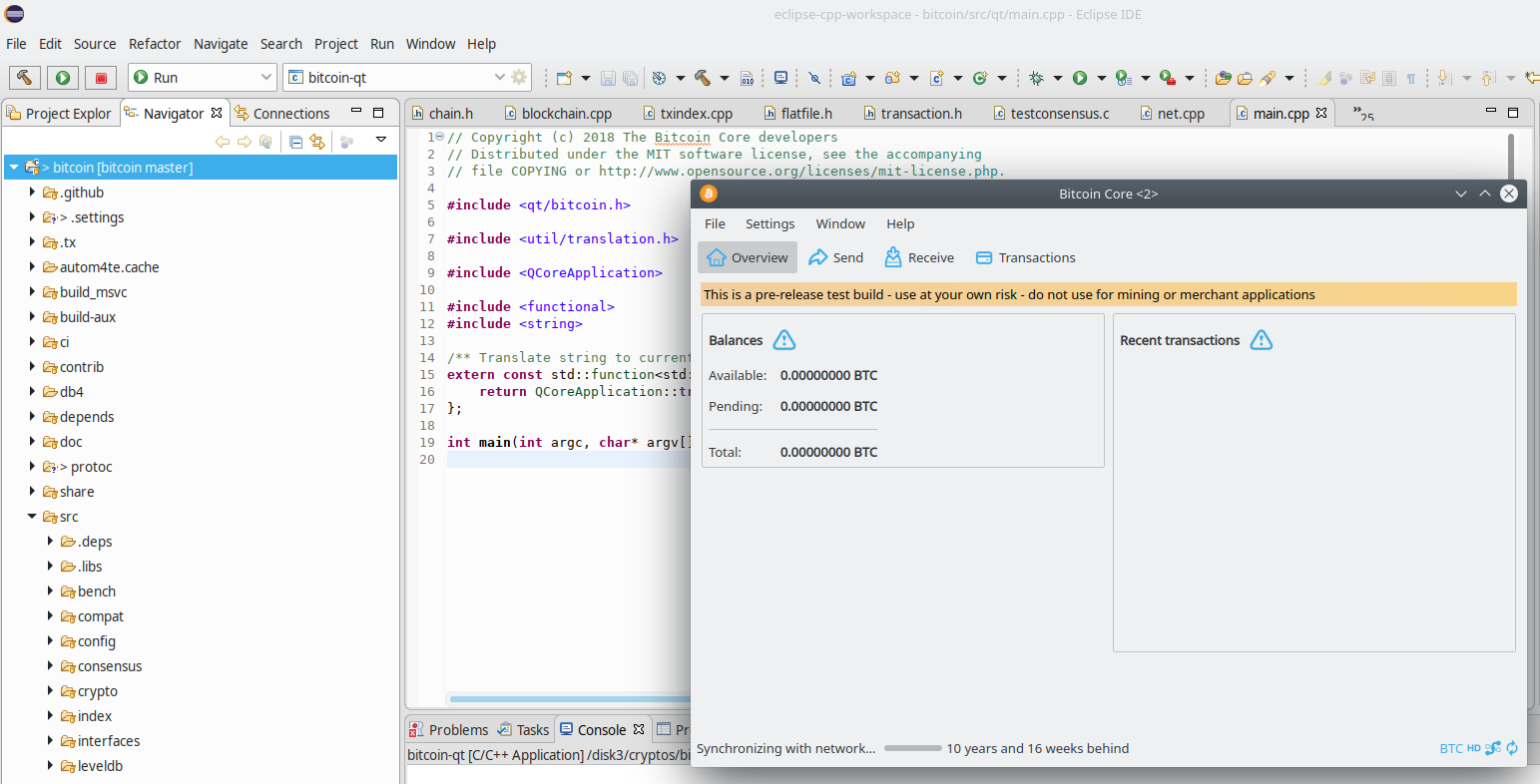Click the Receive button in Bitcoin Core
The width and height of the screenshot is (1540, 784).
[919, 257]
